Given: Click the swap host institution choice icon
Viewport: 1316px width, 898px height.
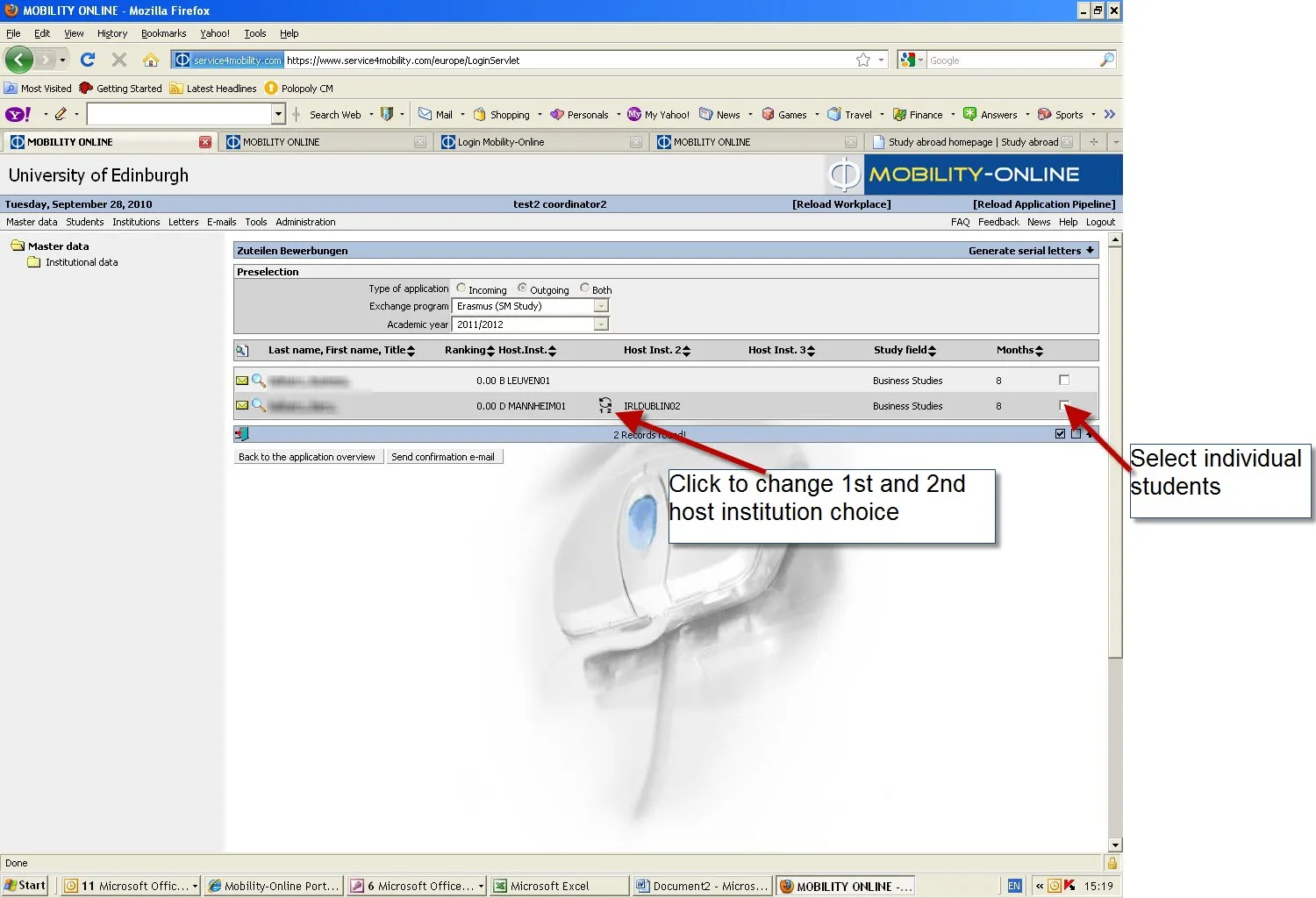Looking at the screenshot, I should click(605, 405).
